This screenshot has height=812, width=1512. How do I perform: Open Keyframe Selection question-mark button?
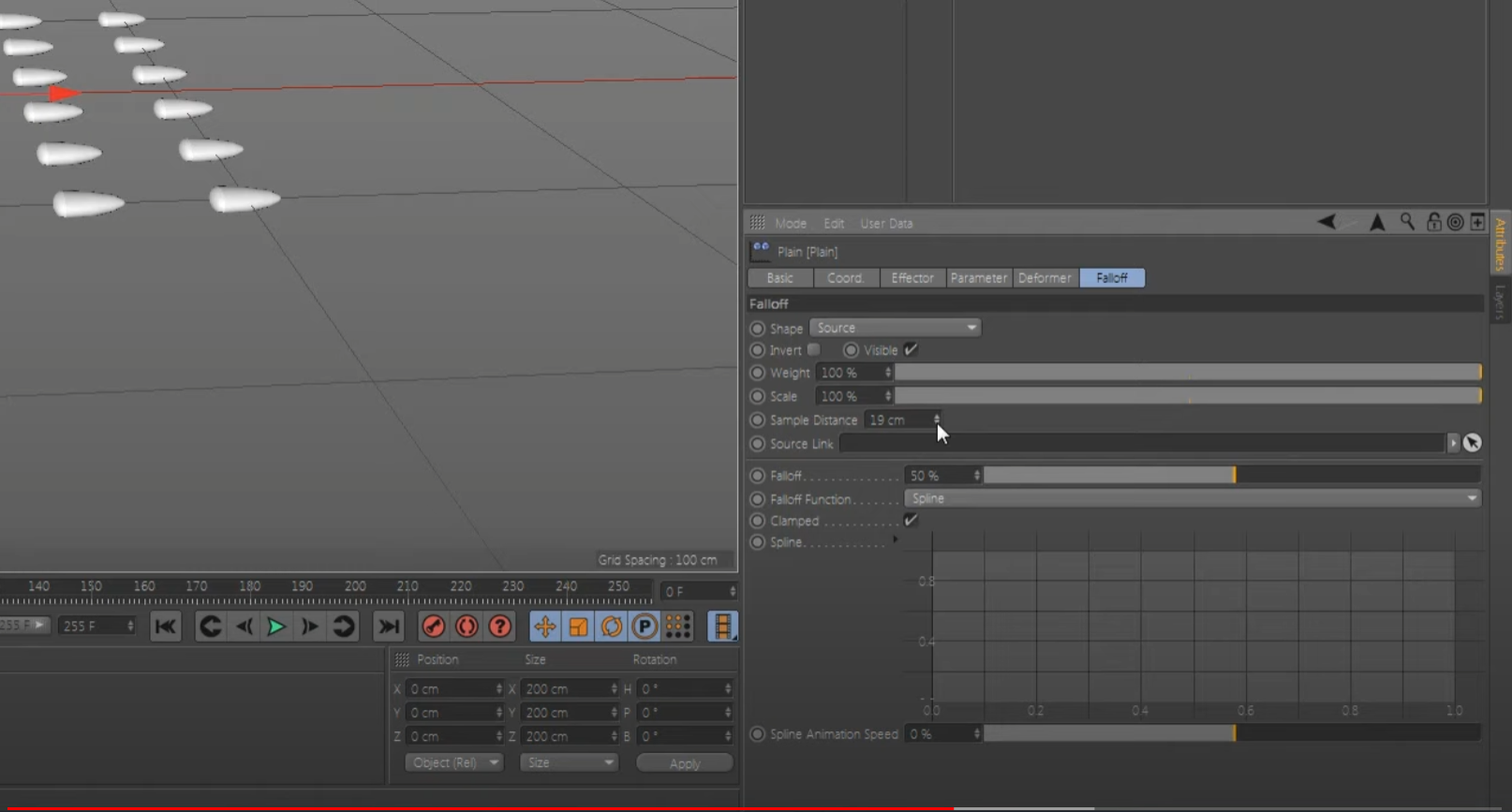(500, 627)
